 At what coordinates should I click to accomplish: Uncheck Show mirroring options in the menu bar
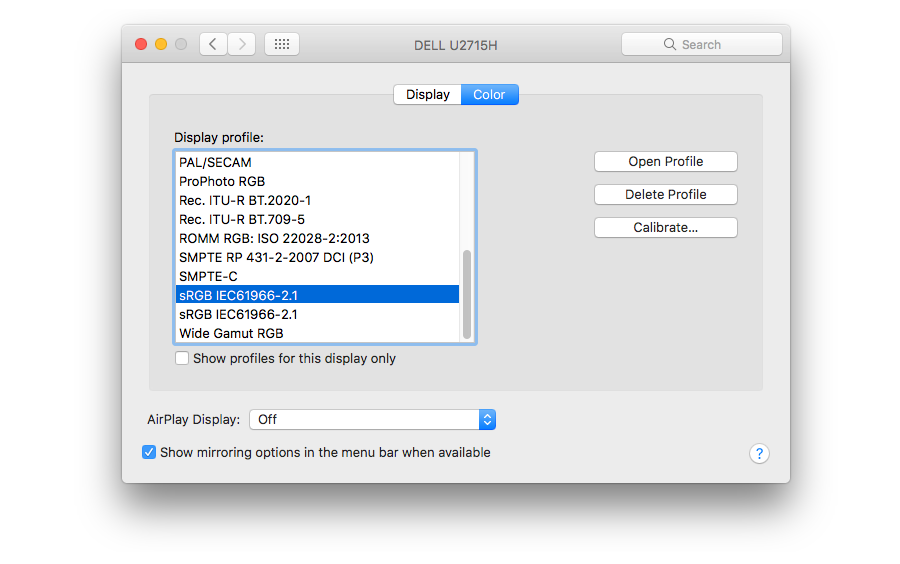149,452
